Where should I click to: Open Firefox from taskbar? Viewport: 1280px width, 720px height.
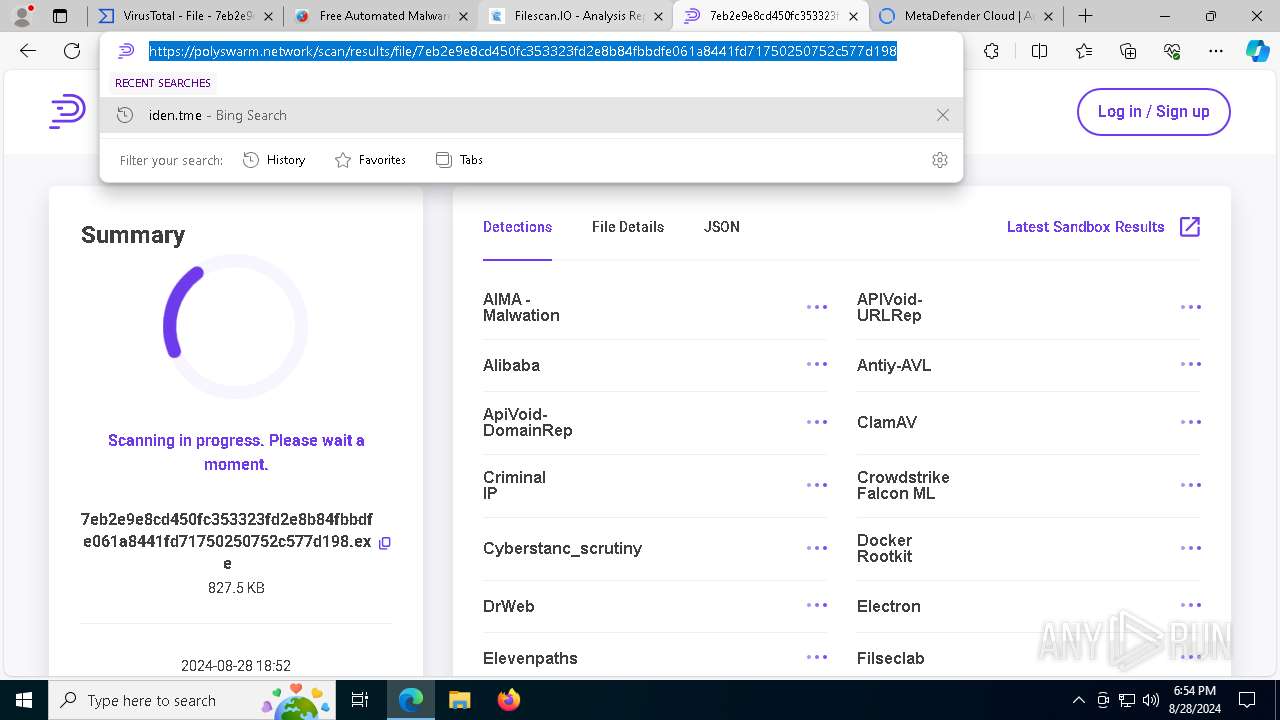click(508, 700)
